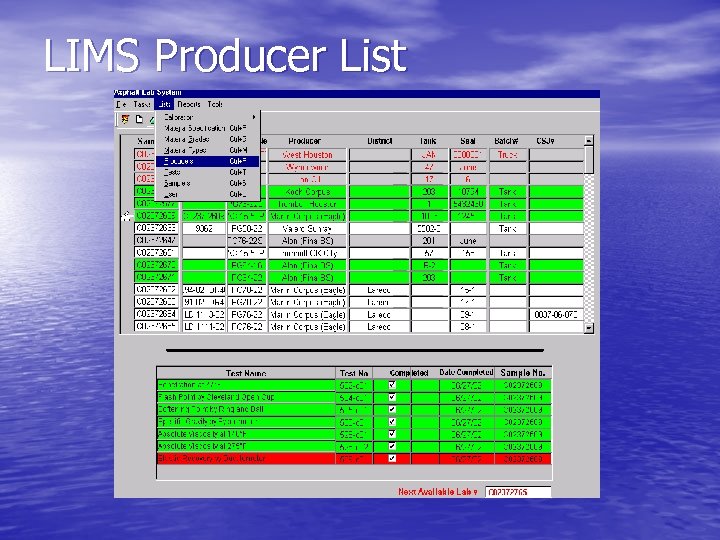Select the green "Koch Corpus" producer cell
The width and height of the screenshot is (720, 540).
click(307, 191)
